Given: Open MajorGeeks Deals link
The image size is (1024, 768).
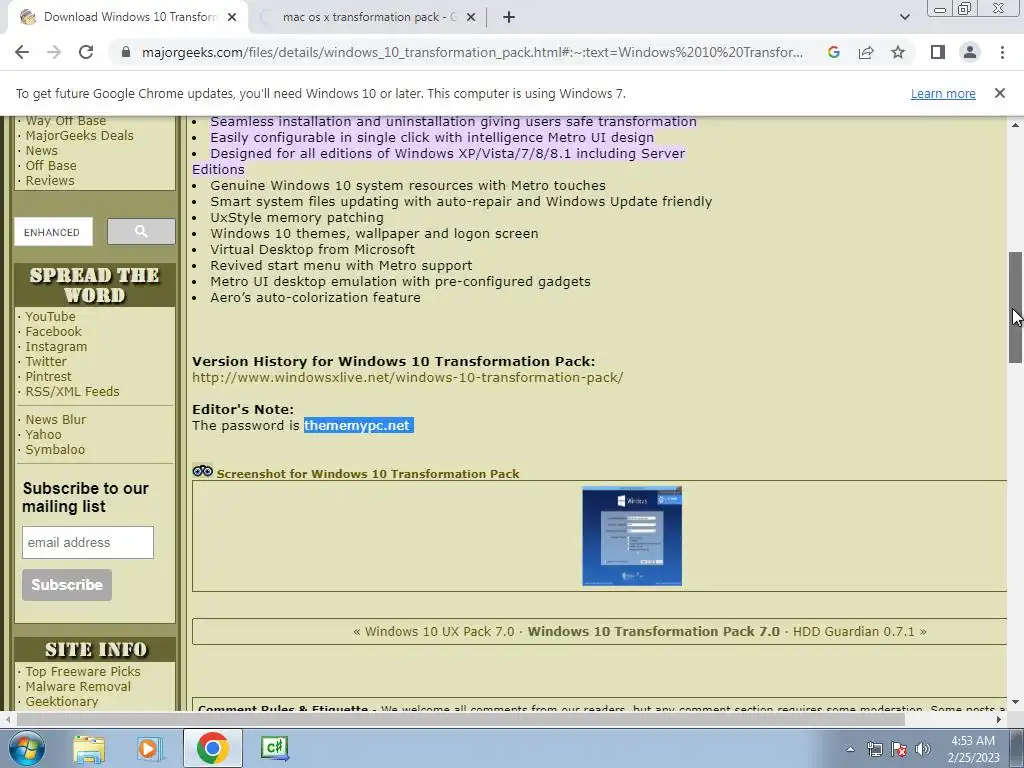Looking at the screenshot, I should [79, 135].
